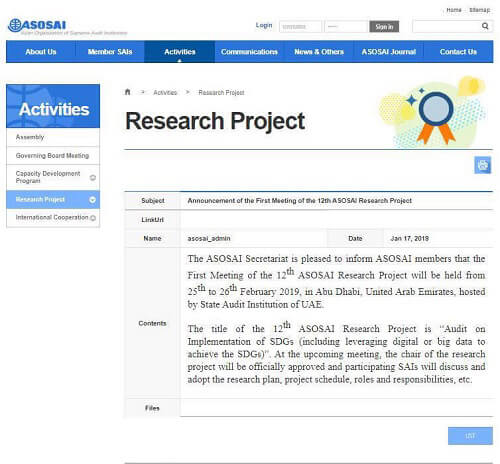Click the asosai_admin name value
The height and width of the screenshot is (464, 500).
pyautogui.click(x=209, y=239)
